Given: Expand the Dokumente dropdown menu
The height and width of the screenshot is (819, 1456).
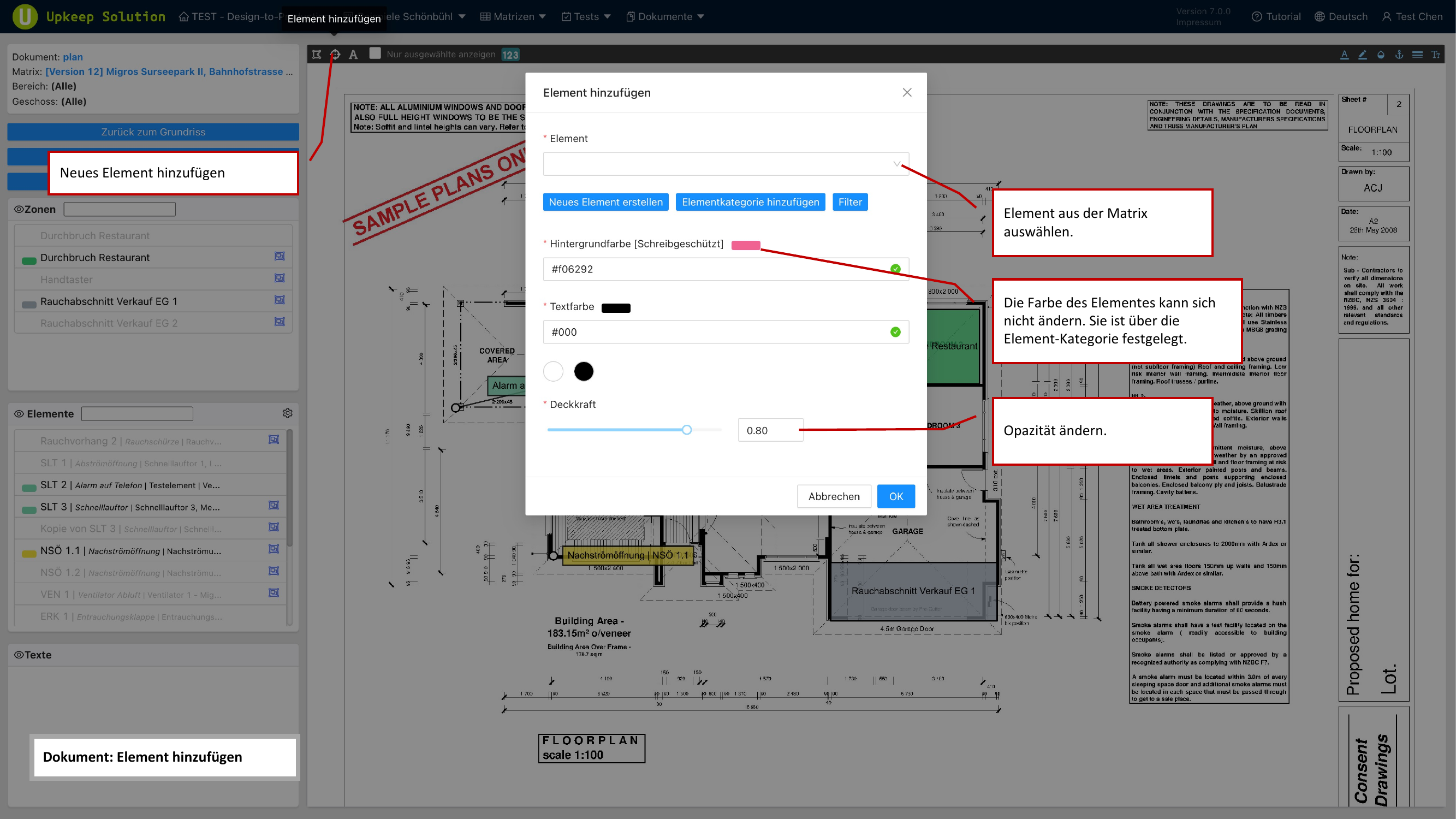Looking at the screenshot, I should [665, 16].
